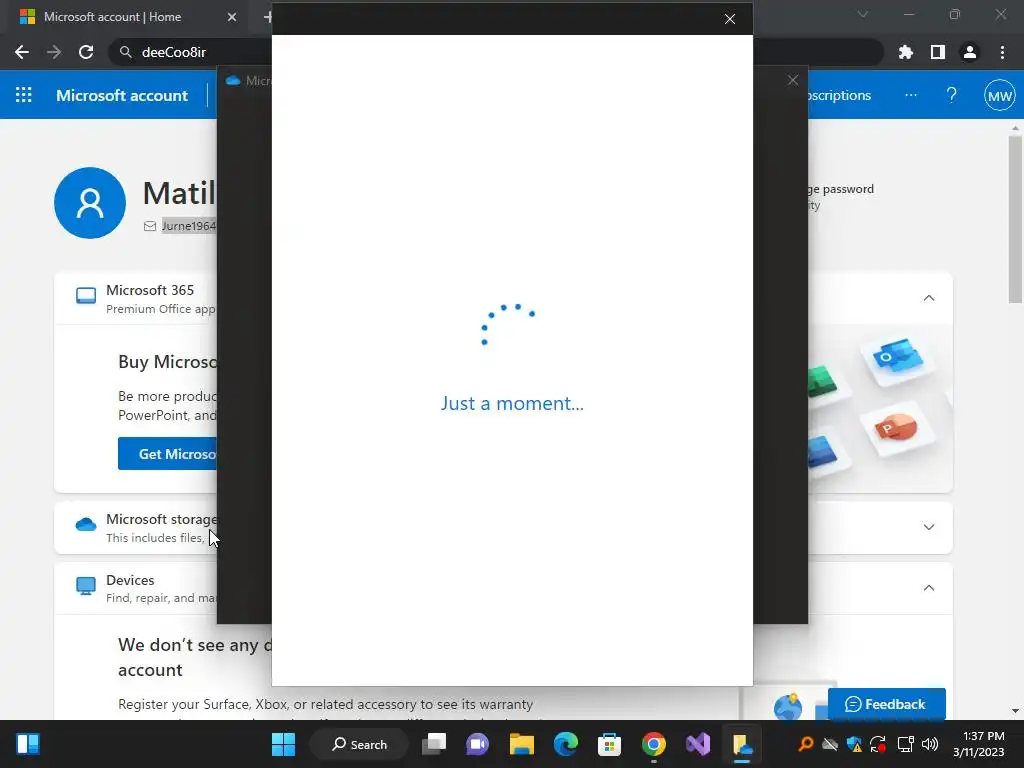1024x768 pixels.
Task: Click the Microsoft 365 laptop icon
Action: 86,296
